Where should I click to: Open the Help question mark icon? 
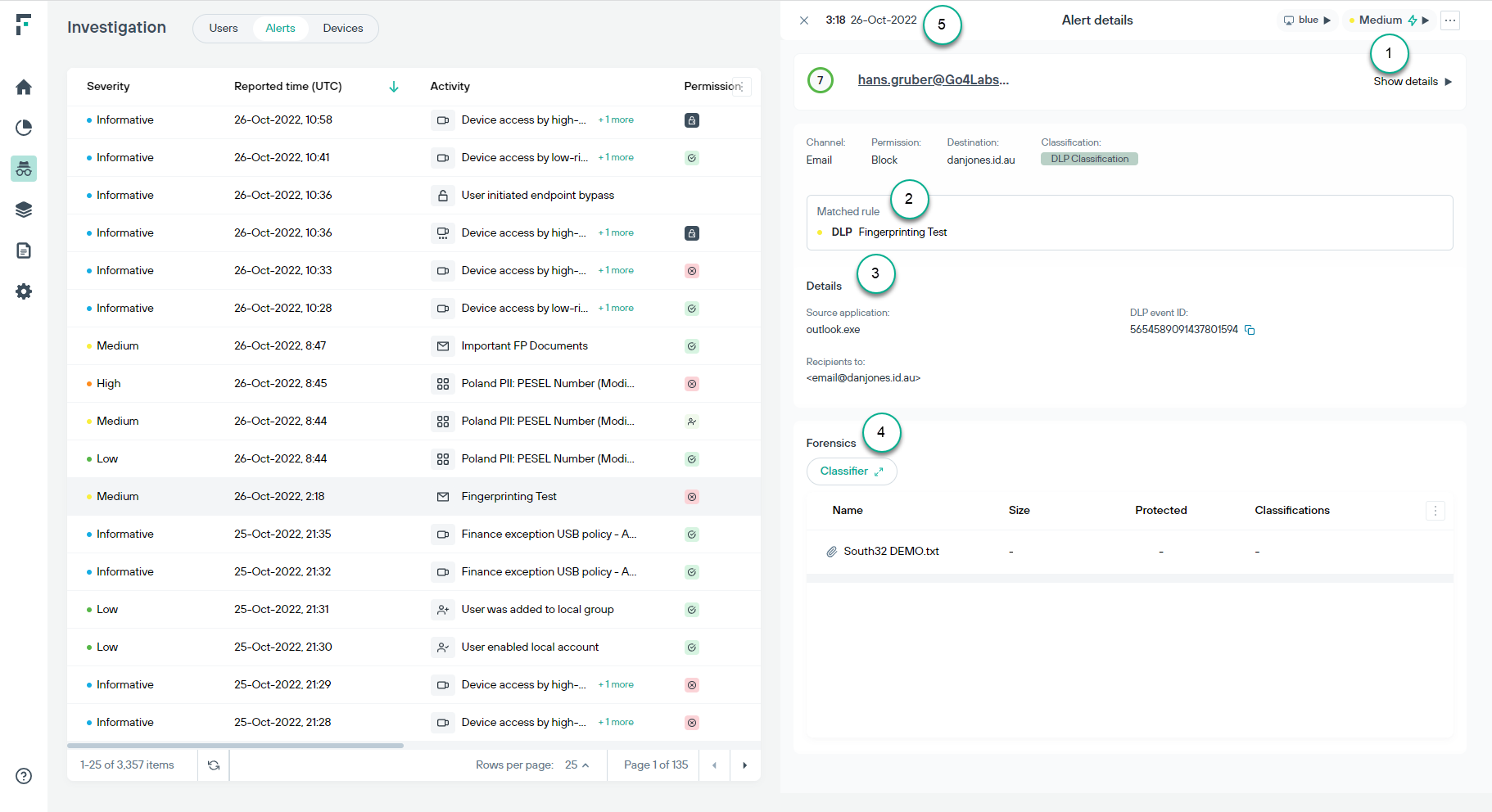(x=24, y=776)
